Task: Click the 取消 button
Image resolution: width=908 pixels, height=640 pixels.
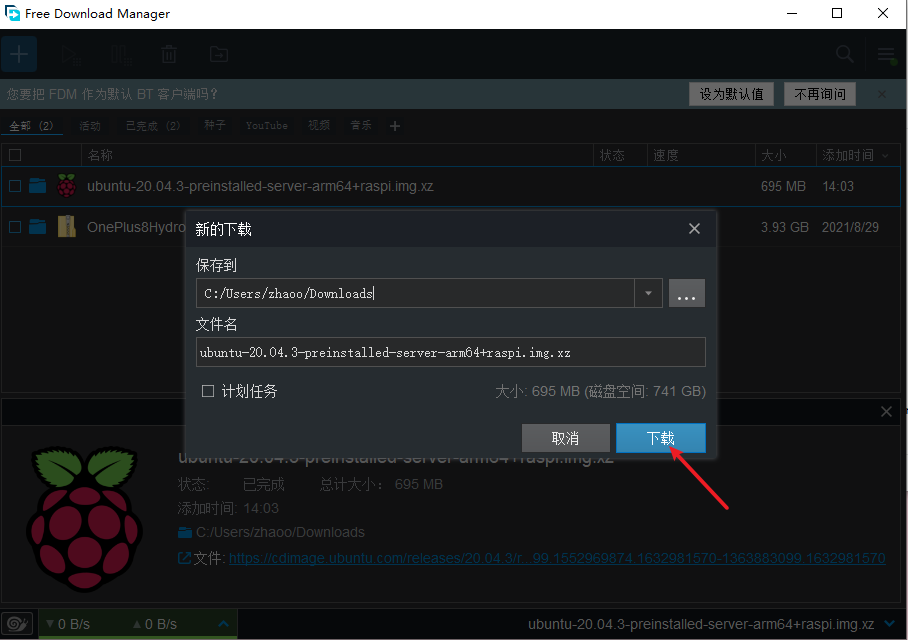Action: click(566, 438)
